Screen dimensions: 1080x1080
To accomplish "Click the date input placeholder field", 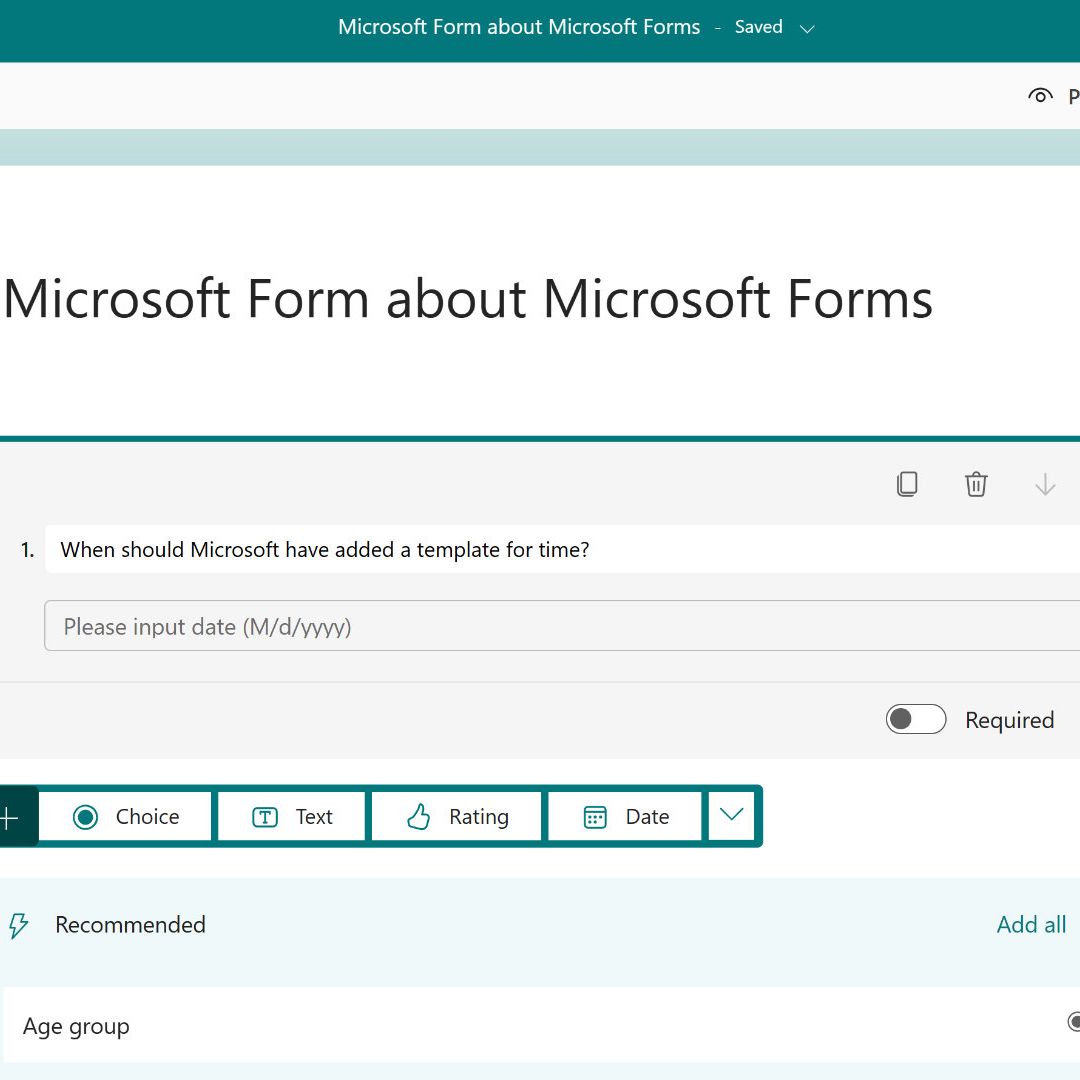I will (x=562, y=626).
